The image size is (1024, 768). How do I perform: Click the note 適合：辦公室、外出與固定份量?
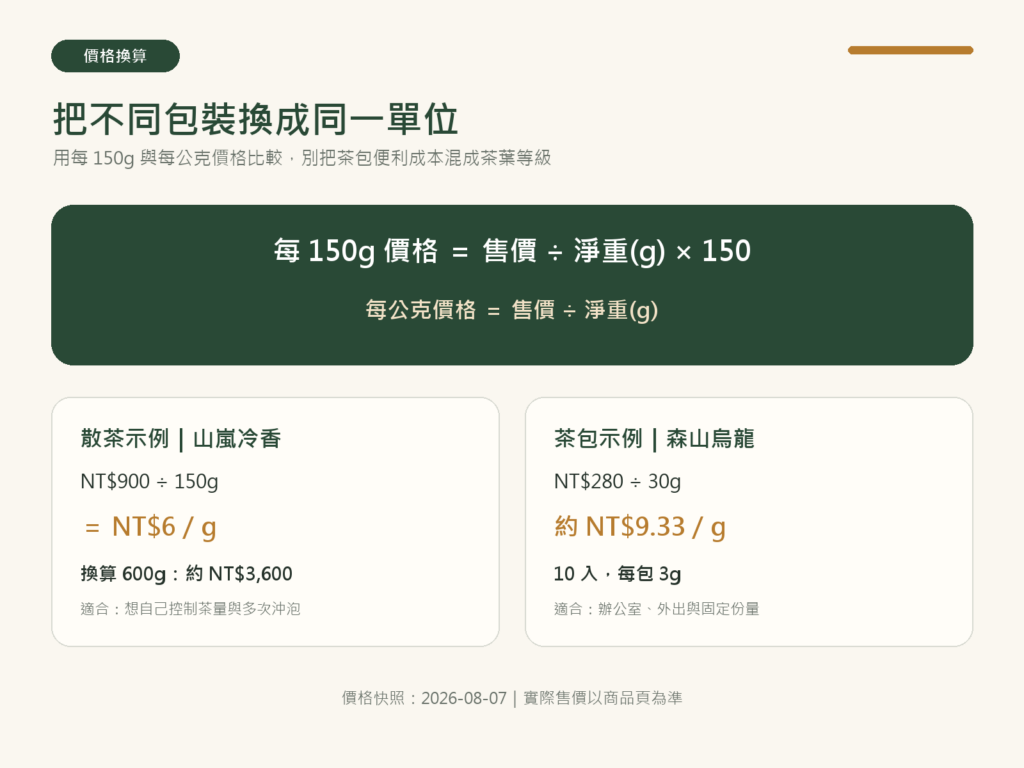[x=656, y=609]
